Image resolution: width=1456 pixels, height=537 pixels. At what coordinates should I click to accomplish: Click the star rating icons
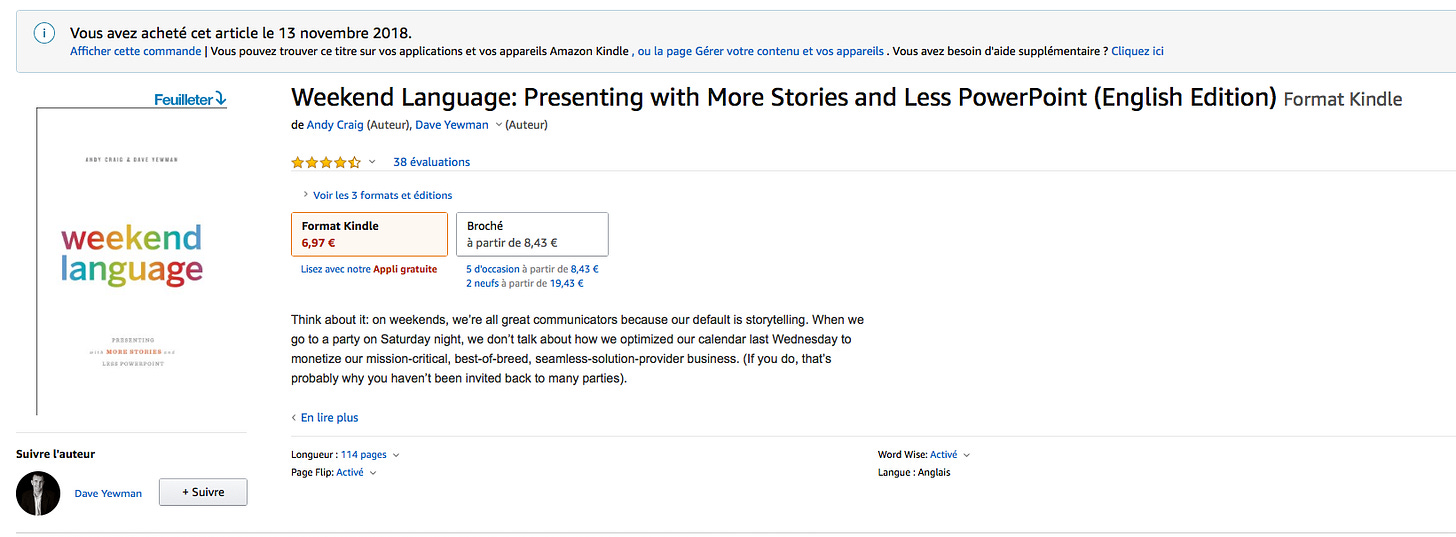pos(326,162)
